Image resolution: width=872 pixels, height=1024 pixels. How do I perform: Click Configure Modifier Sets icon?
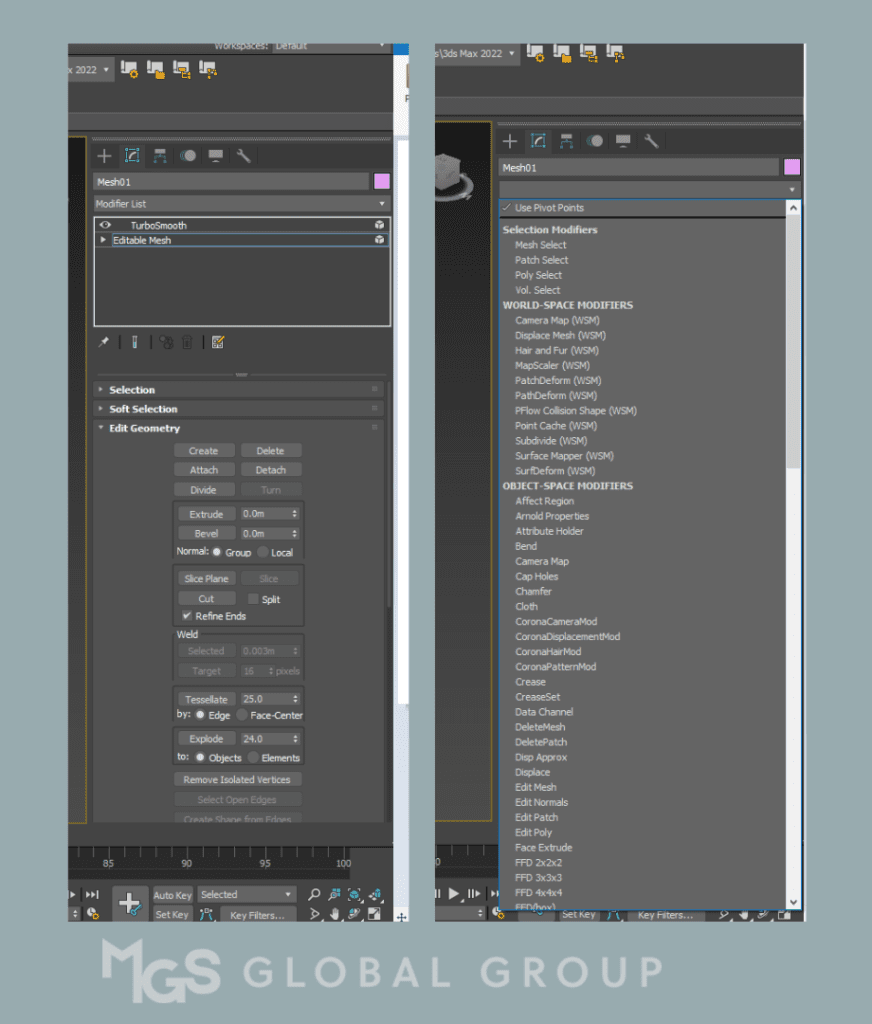(x=218, y=342)
